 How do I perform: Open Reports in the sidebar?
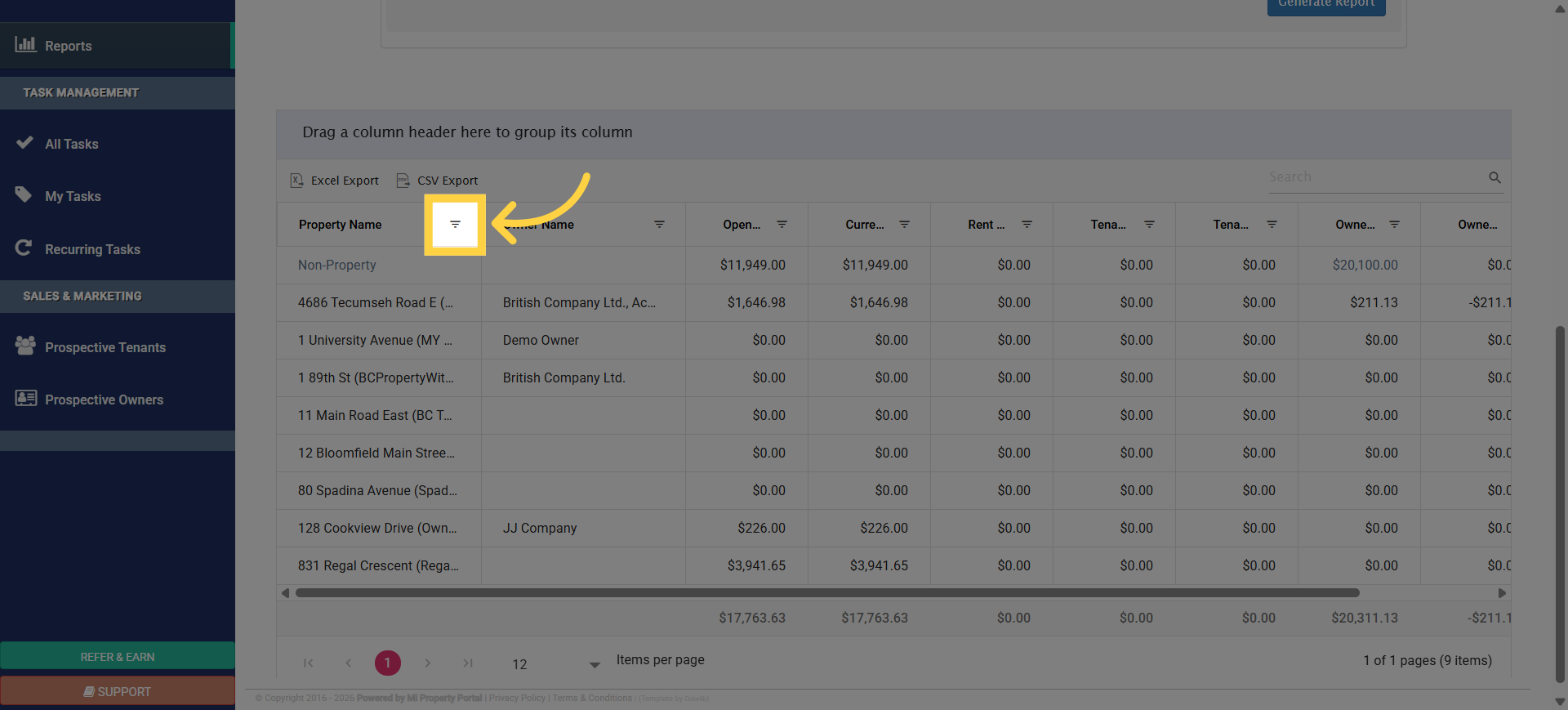[68, 46]
